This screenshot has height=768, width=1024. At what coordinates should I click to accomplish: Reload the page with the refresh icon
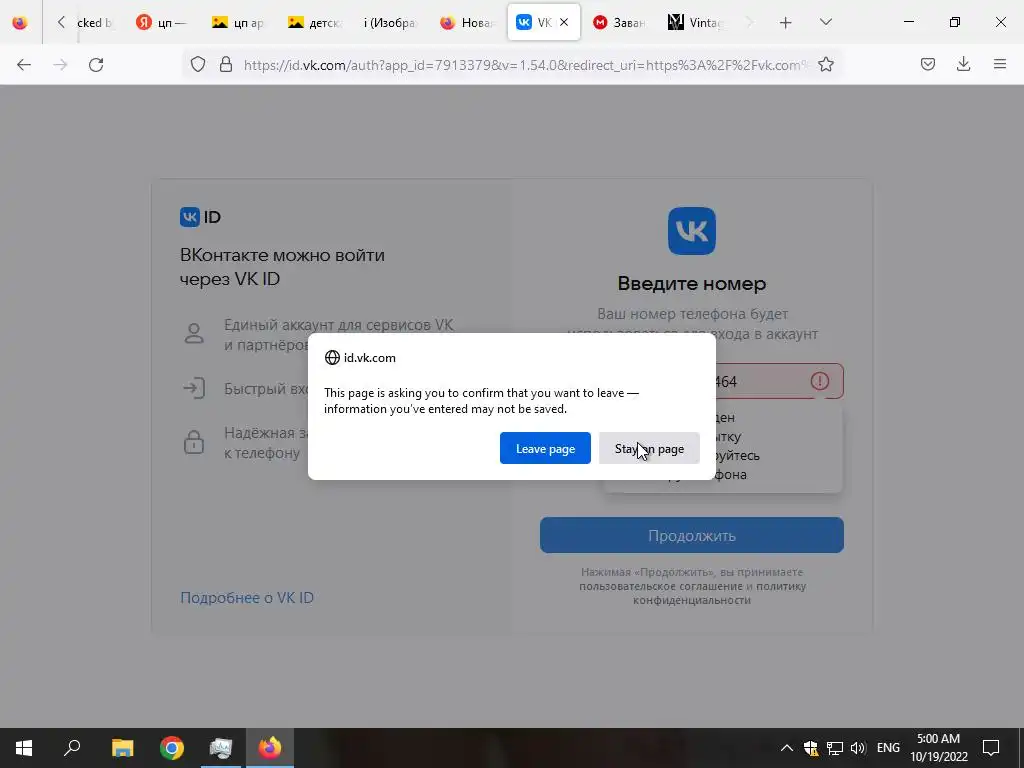(x=96, y=64)
